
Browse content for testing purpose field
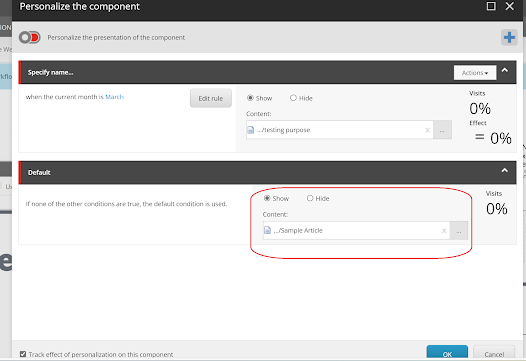[442, 130]
